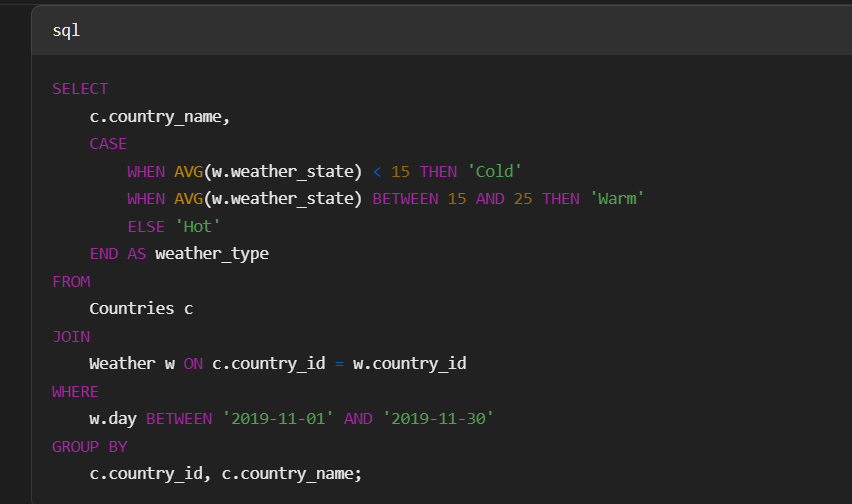Click 'c.country_name,' in the select list

pos(160,117)
